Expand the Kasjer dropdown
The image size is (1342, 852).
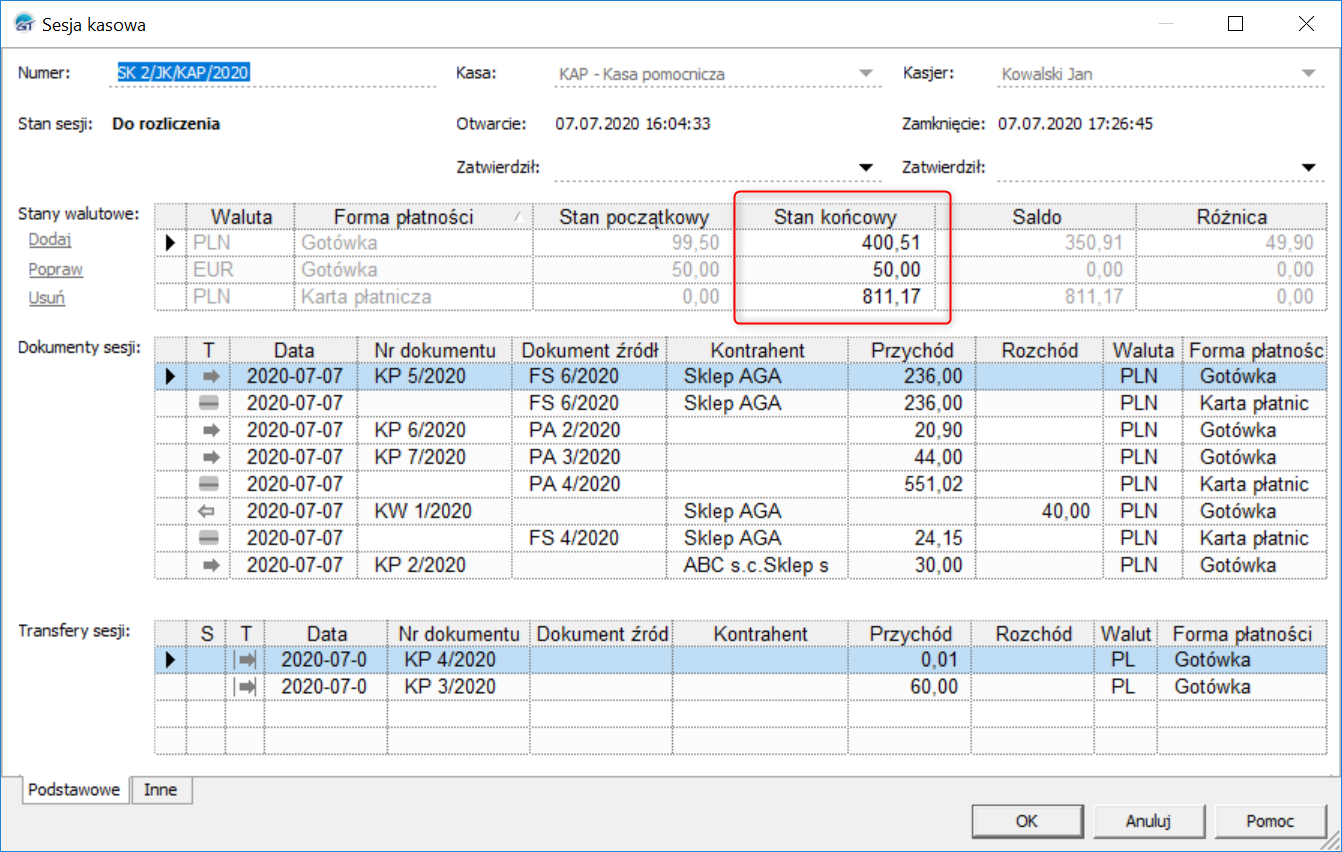point(1308,74)
